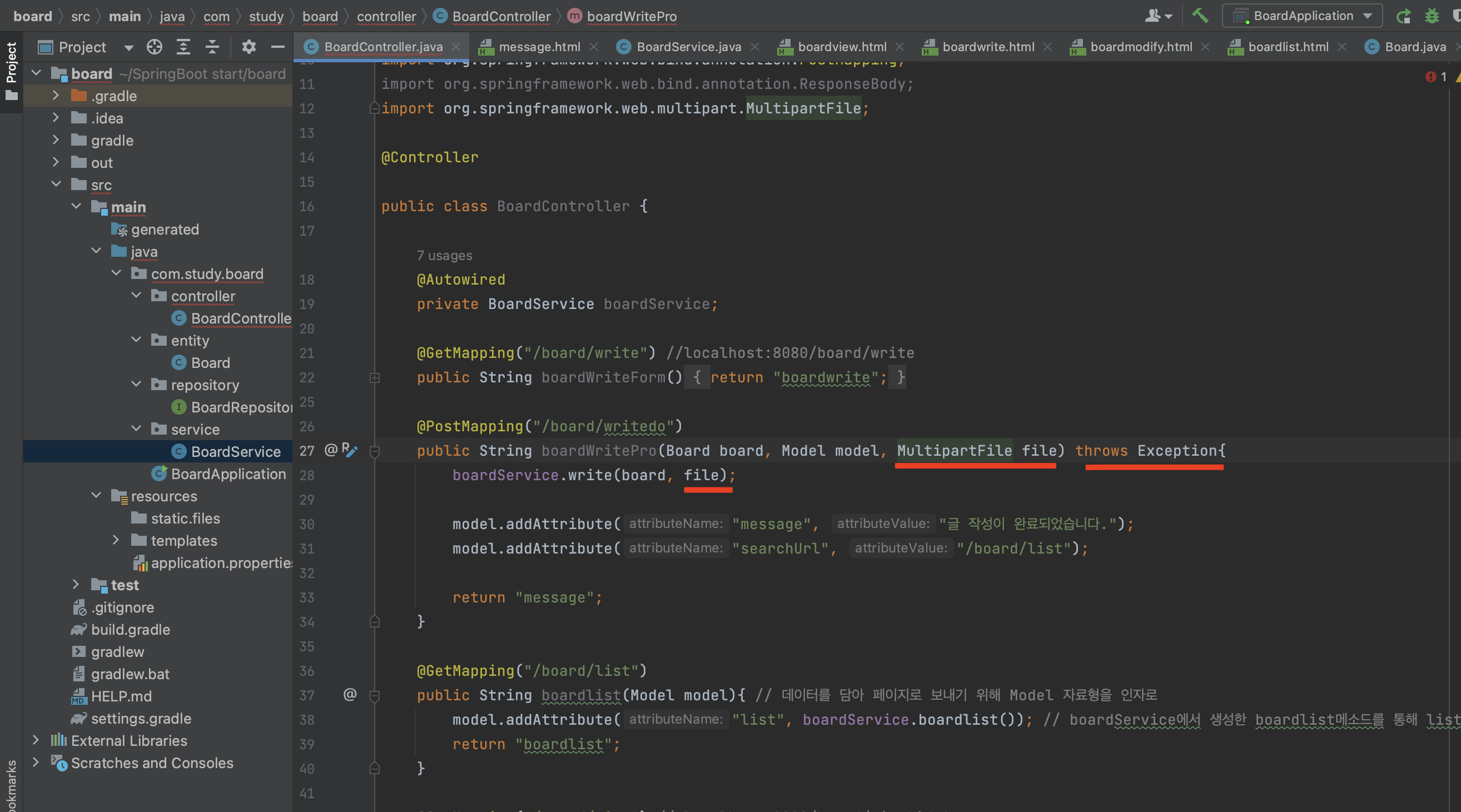The image size is (1461, 812).
Task: Fold the boardlist method at line 37
Action: click(374, 696)
